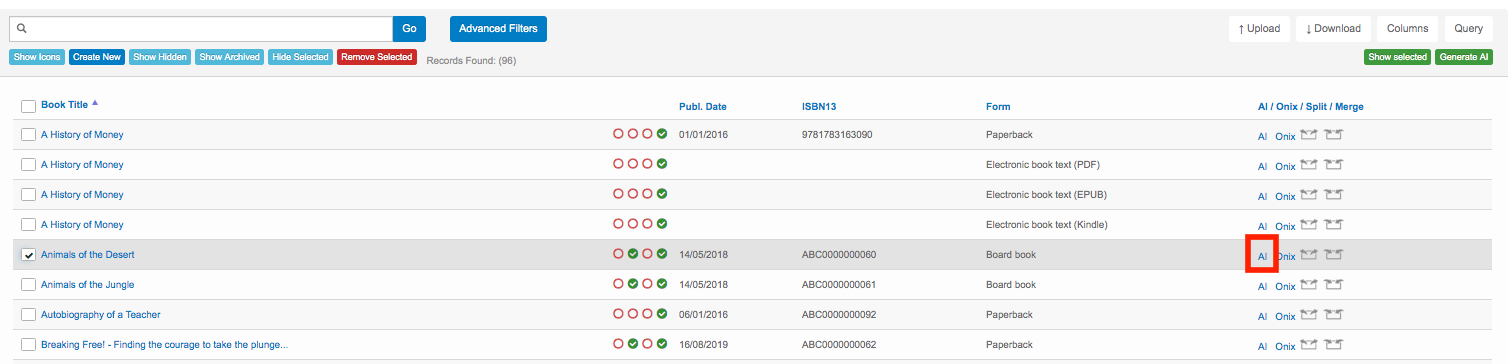The image size is (1512, 364).
Task: Open Advanced Filters
Action: point(498,29)
